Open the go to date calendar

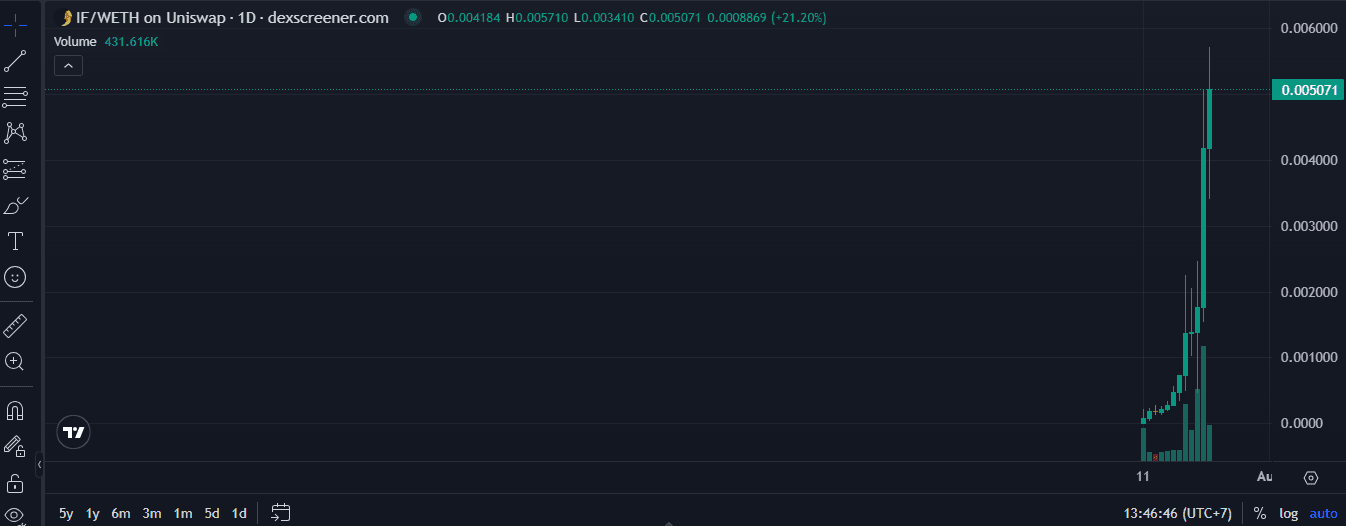[281, 513]
